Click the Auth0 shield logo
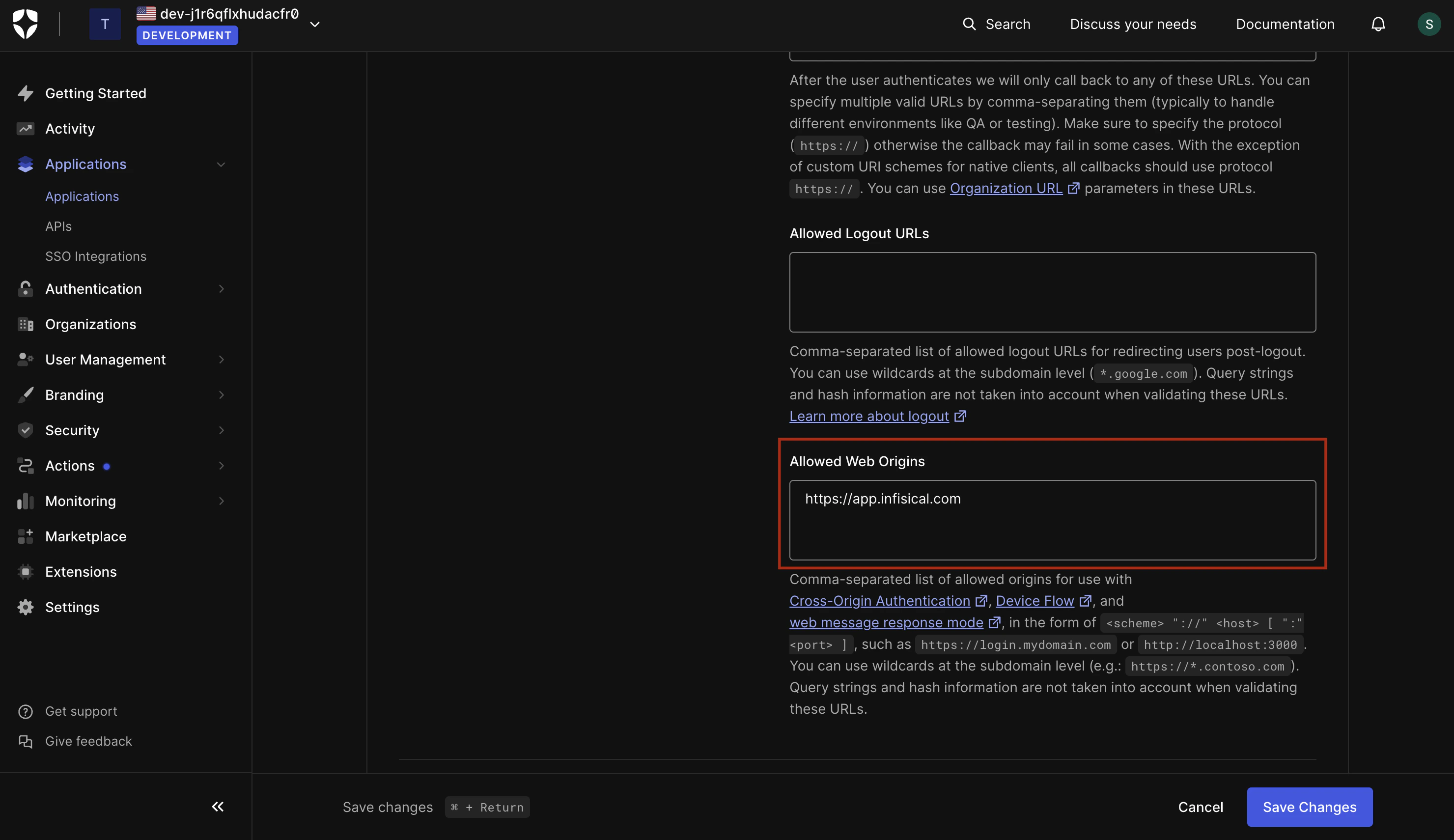Screen dimensions: 1454x840 coord(26,24)
